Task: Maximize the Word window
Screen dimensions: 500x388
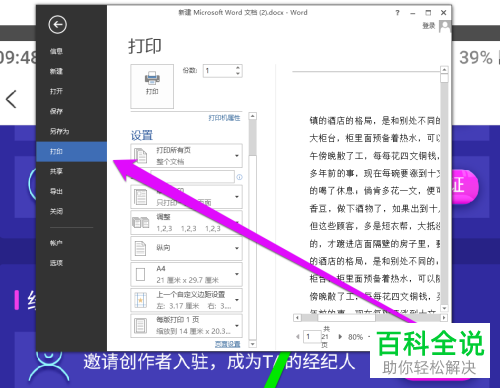Action: 428,13
